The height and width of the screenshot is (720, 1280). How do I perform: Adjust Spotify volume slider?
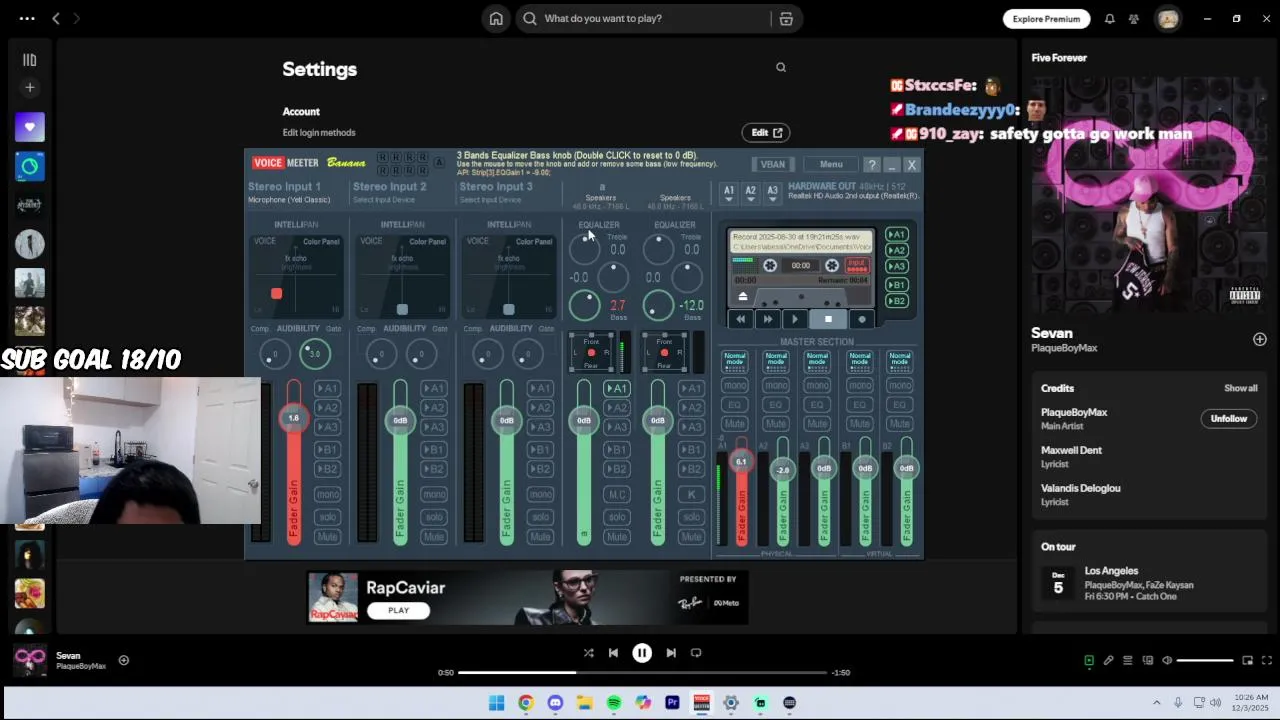click(x=1205, y=660)
